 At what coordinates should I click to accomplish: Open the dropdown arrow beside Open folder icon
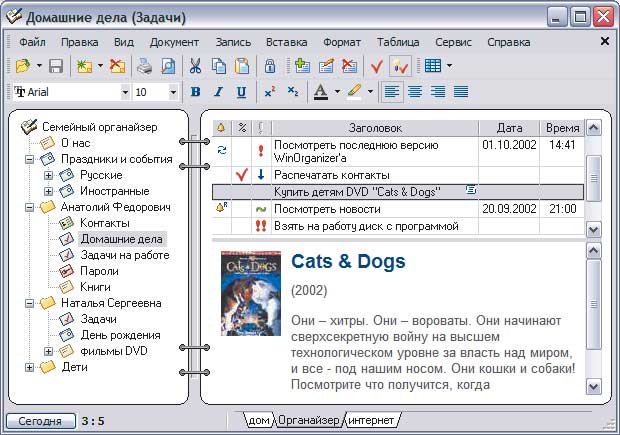click(39, 66)
